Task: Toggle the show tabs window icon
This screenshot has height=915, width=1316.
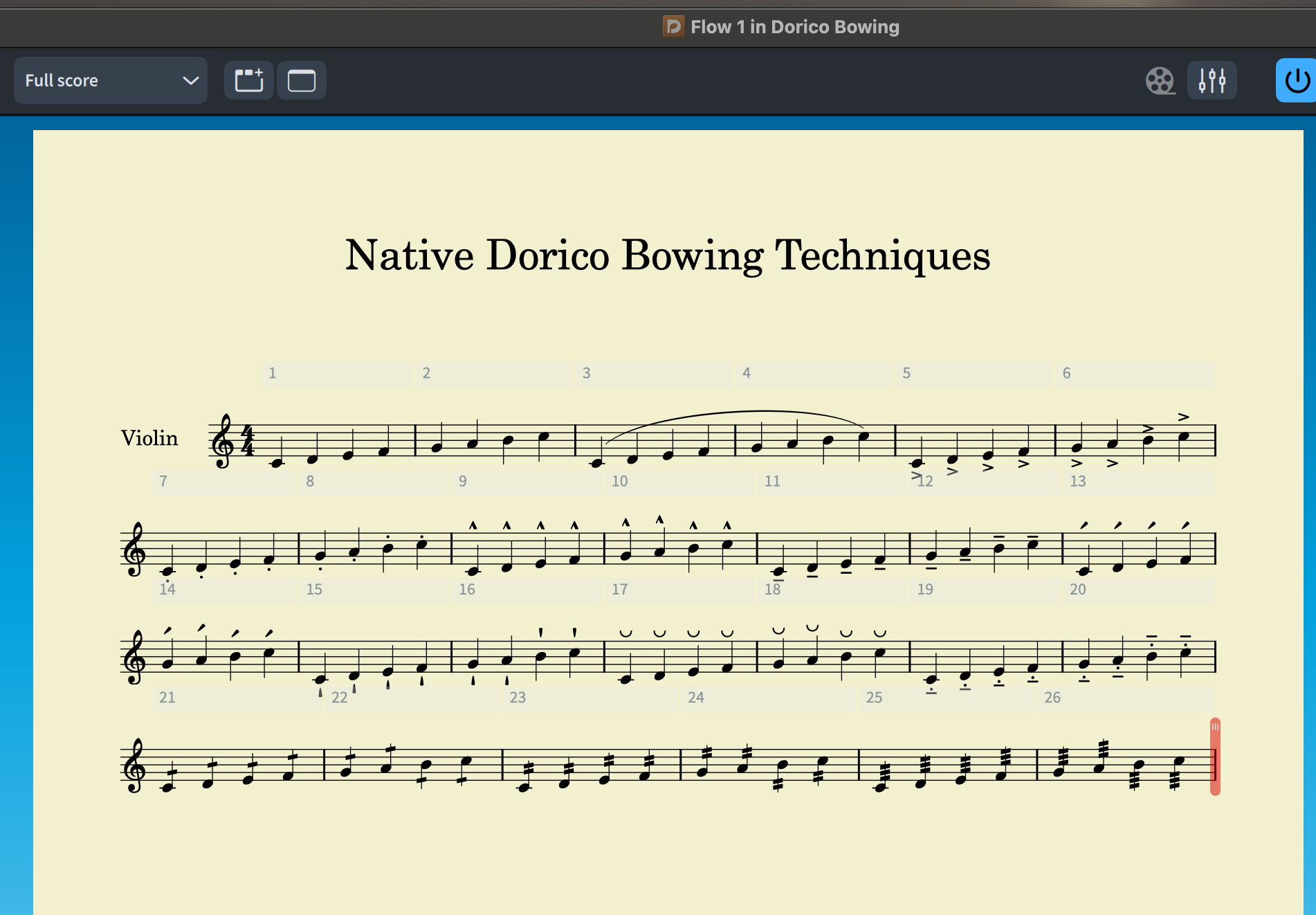Action: [302, 80]
